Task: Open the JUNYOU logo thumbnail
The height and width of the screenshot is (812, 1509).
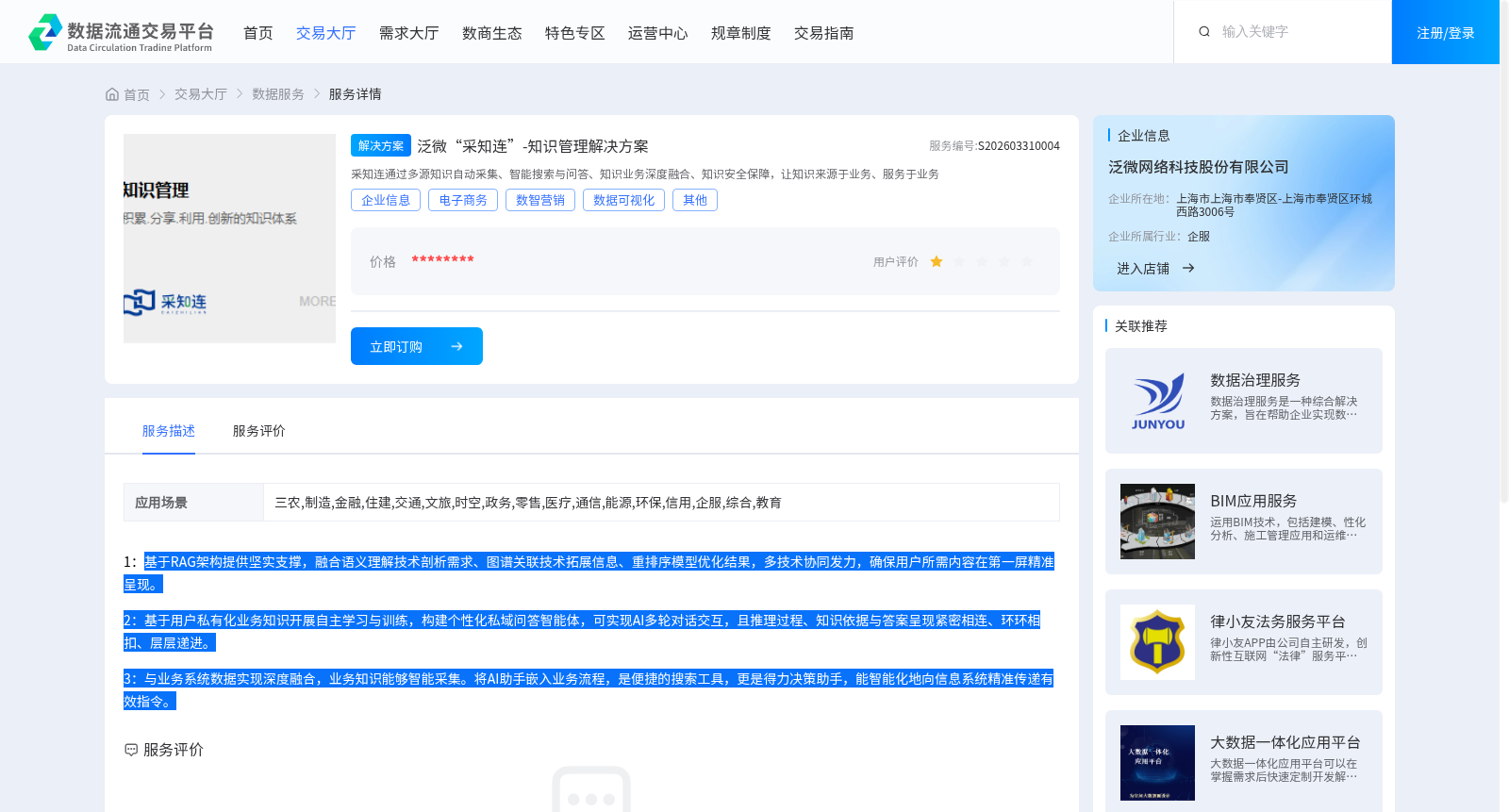Action: click(x=1158, y=401)
